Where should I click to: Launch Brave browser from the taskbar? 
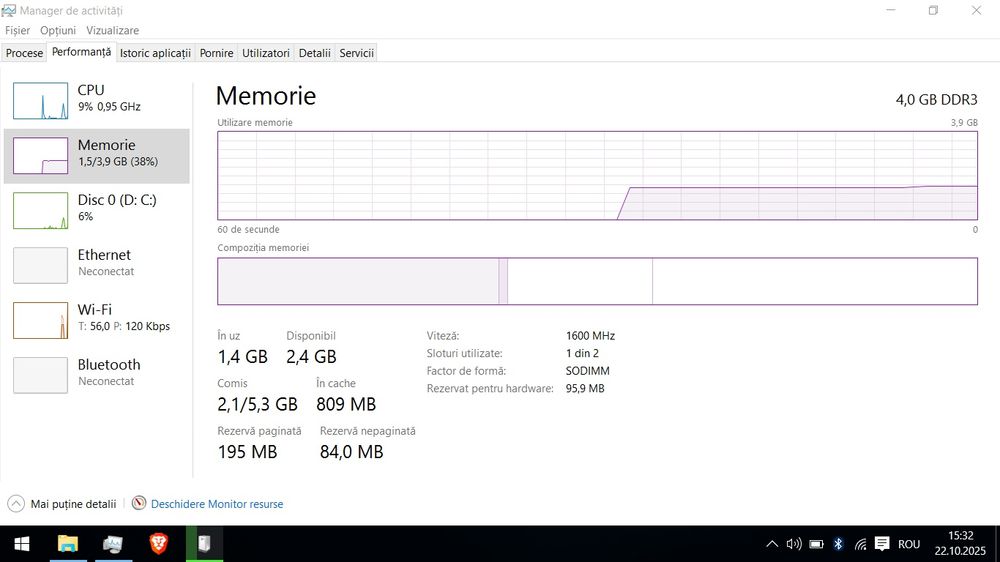click(158, 544)
